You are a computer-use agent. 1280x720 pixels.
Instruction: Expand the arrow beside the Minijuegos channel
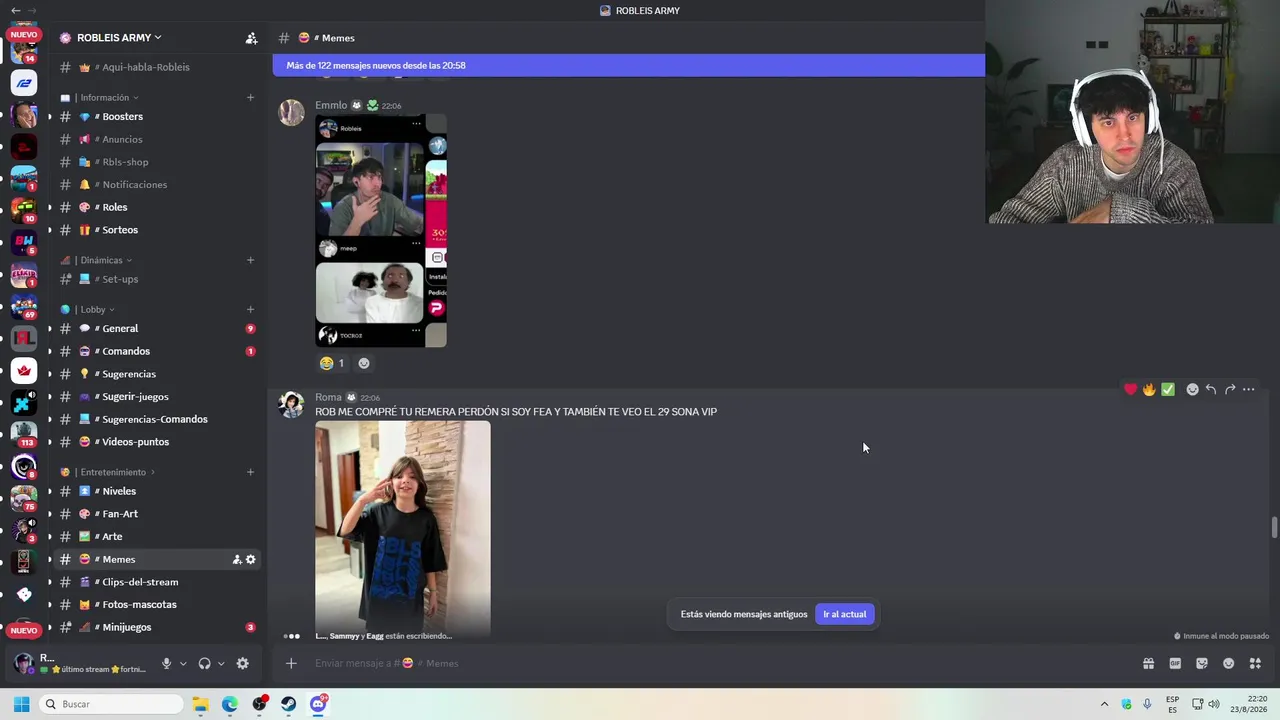(x=50, y=627)
